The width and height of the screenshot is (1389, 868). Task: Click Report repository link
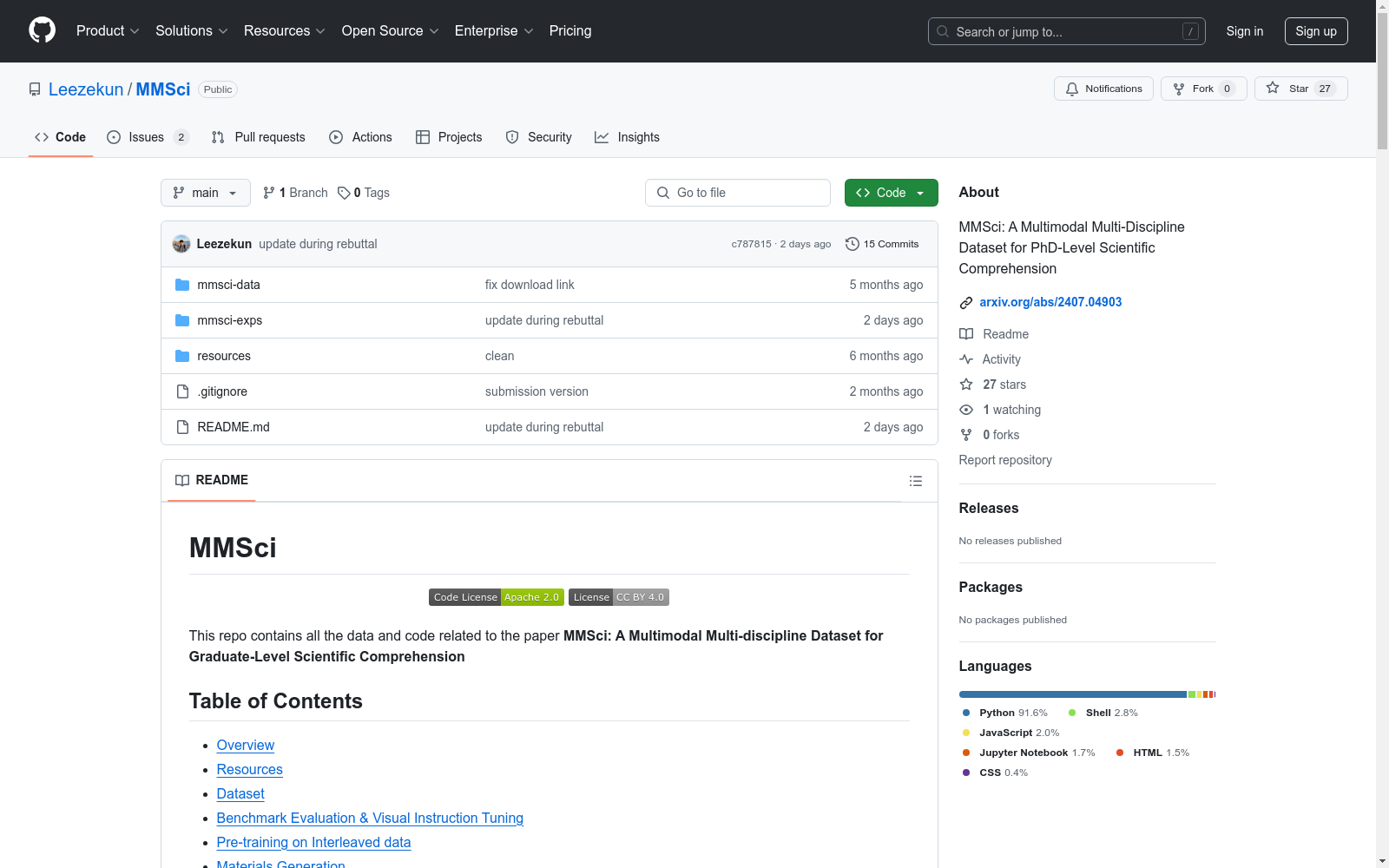coord(1005,460)
